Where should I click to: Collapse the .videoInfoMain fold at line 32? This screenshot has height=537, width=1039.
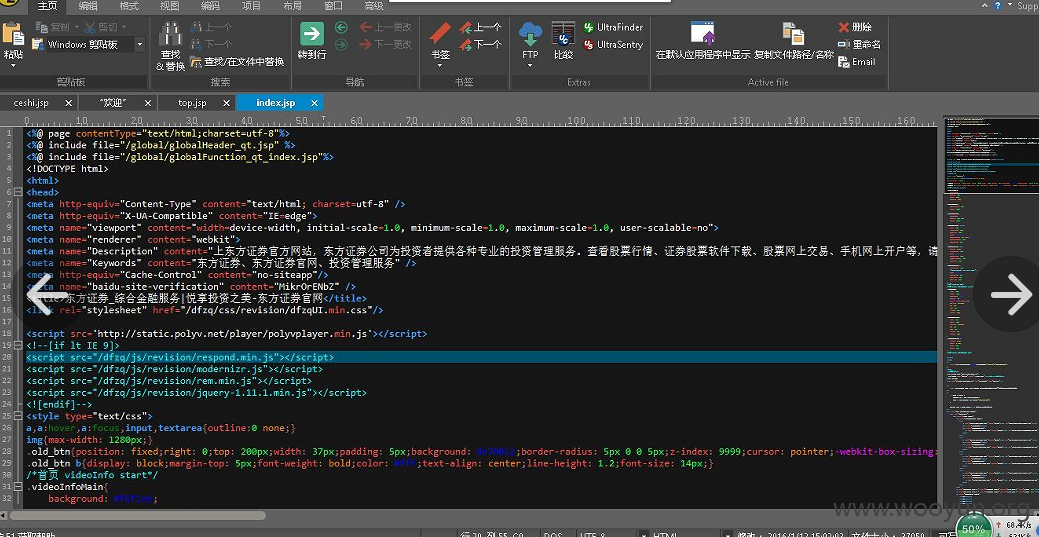(x=18, y=487)
